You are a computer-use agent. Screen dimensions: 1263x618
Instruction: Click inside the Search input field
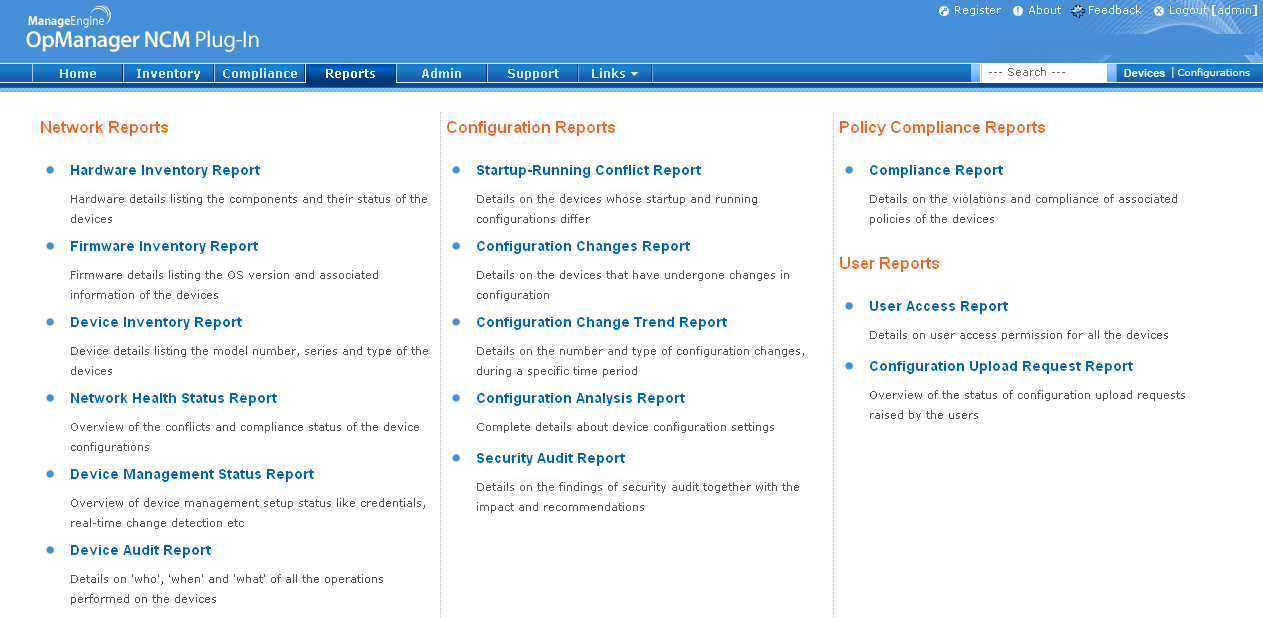click(1042, 73)
